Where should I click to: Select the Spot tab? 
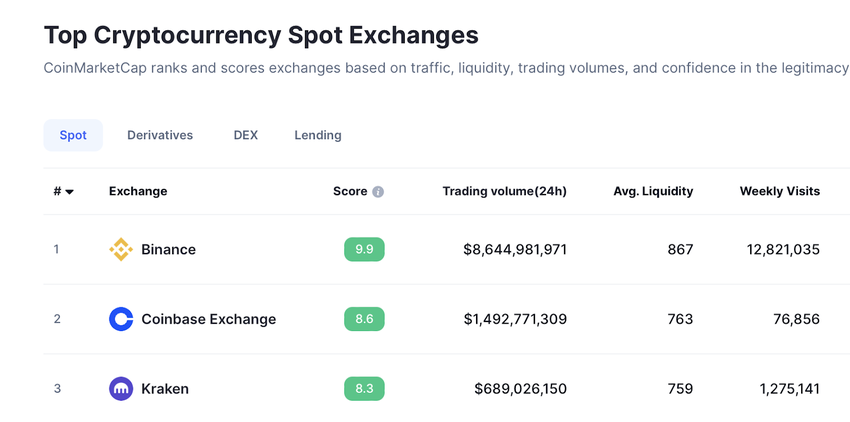click(73, 135)
